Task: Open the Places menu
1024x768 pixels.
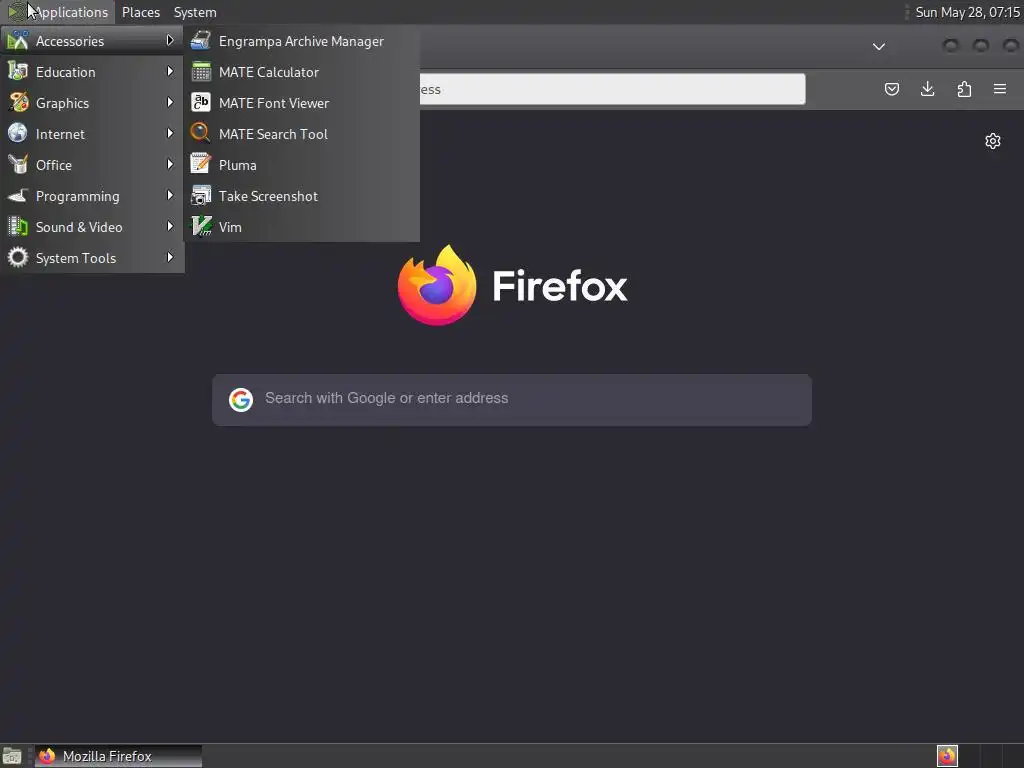Action: pyautogui.click(x=141, y=12)
